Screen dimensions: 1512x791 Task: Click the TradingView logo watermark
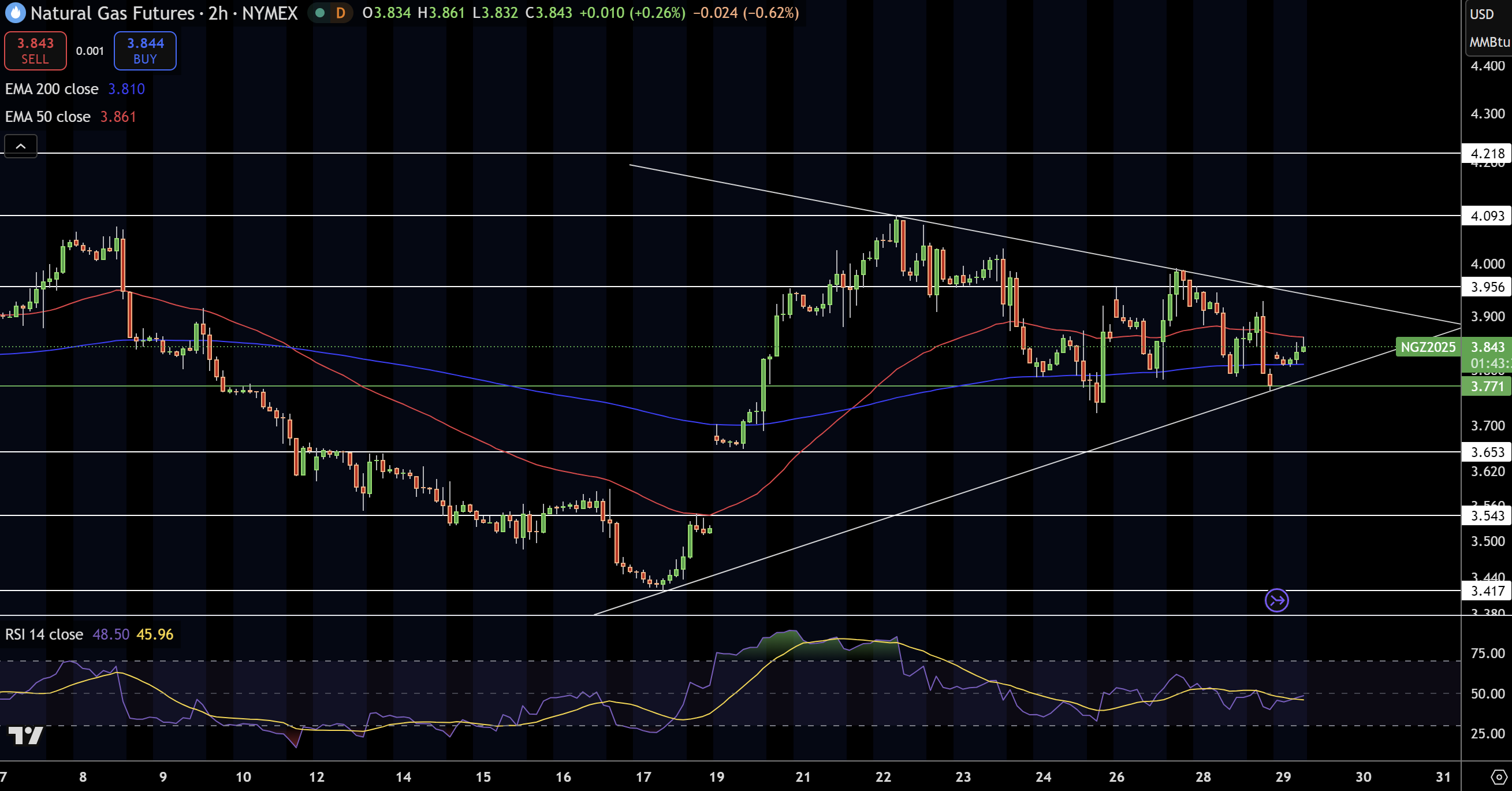pos(26,735)
